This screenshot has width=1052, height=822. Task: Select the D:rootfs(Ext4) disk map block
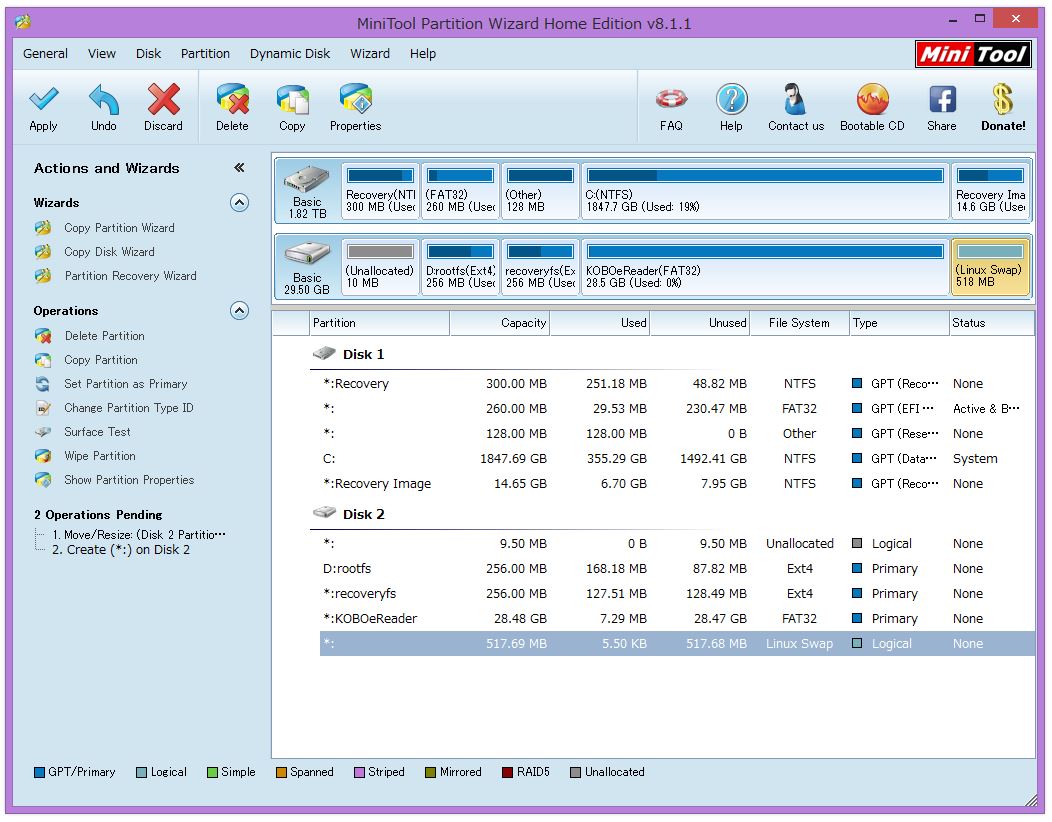pos(460,267)
